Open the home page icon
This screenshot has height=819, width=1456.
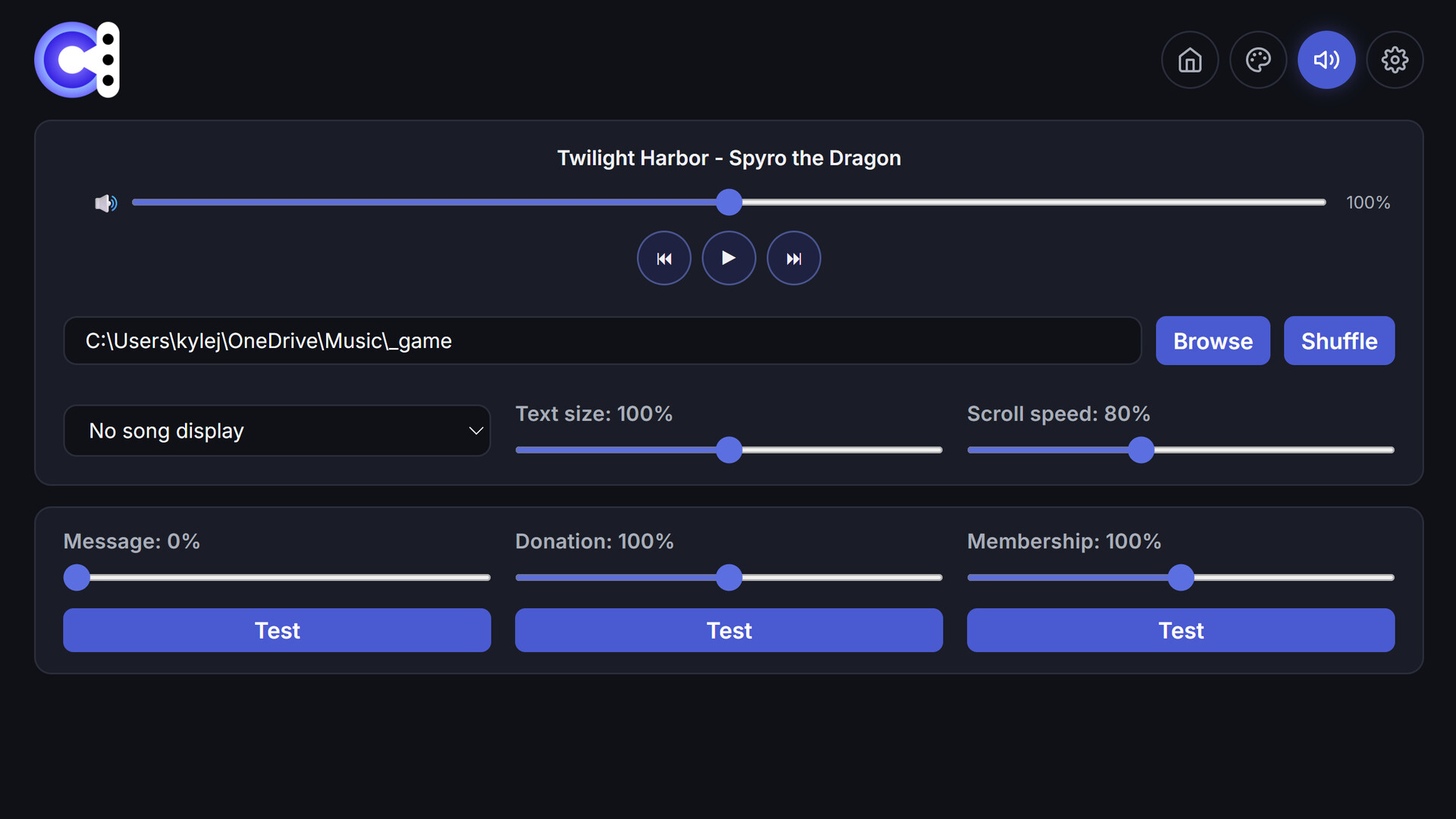1190,60
